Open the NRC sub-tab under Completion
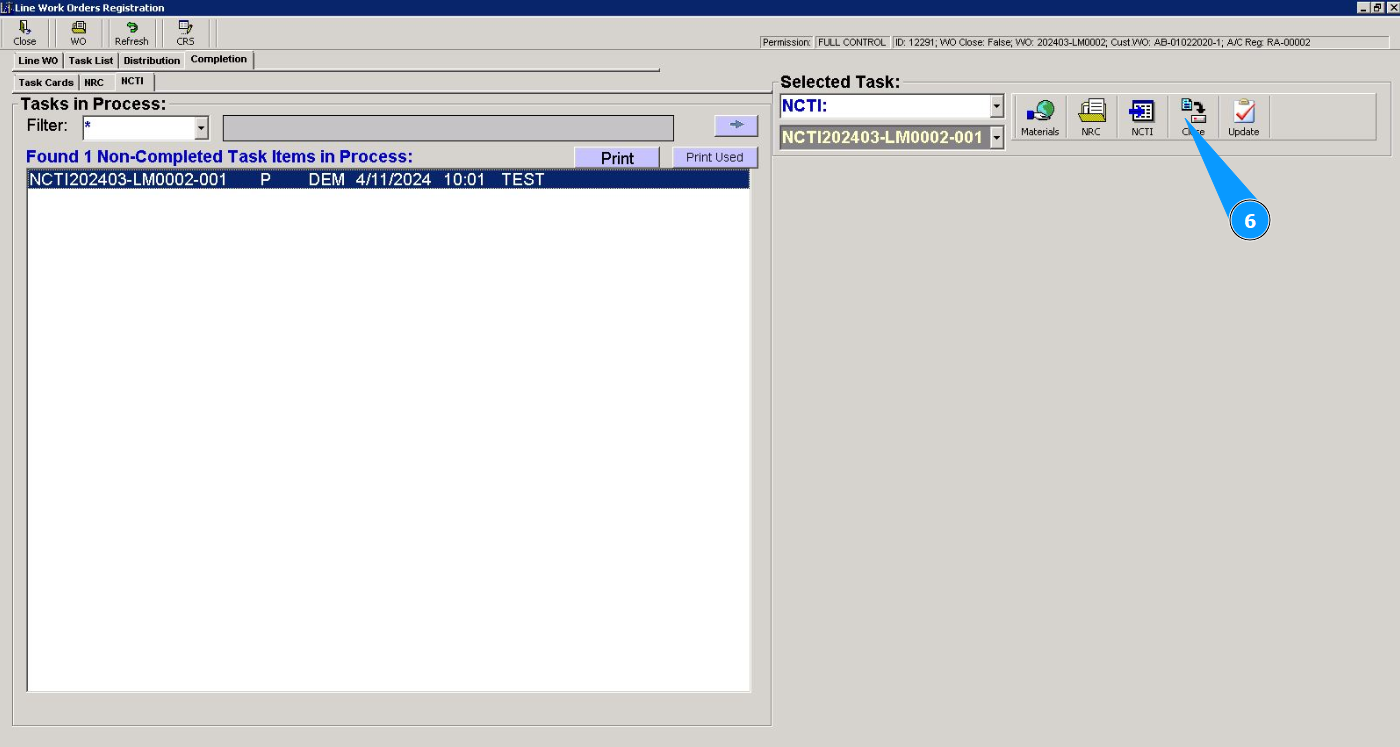This screenshot has height=747, width=1400. pyautogui.click(x=94, y=83)
